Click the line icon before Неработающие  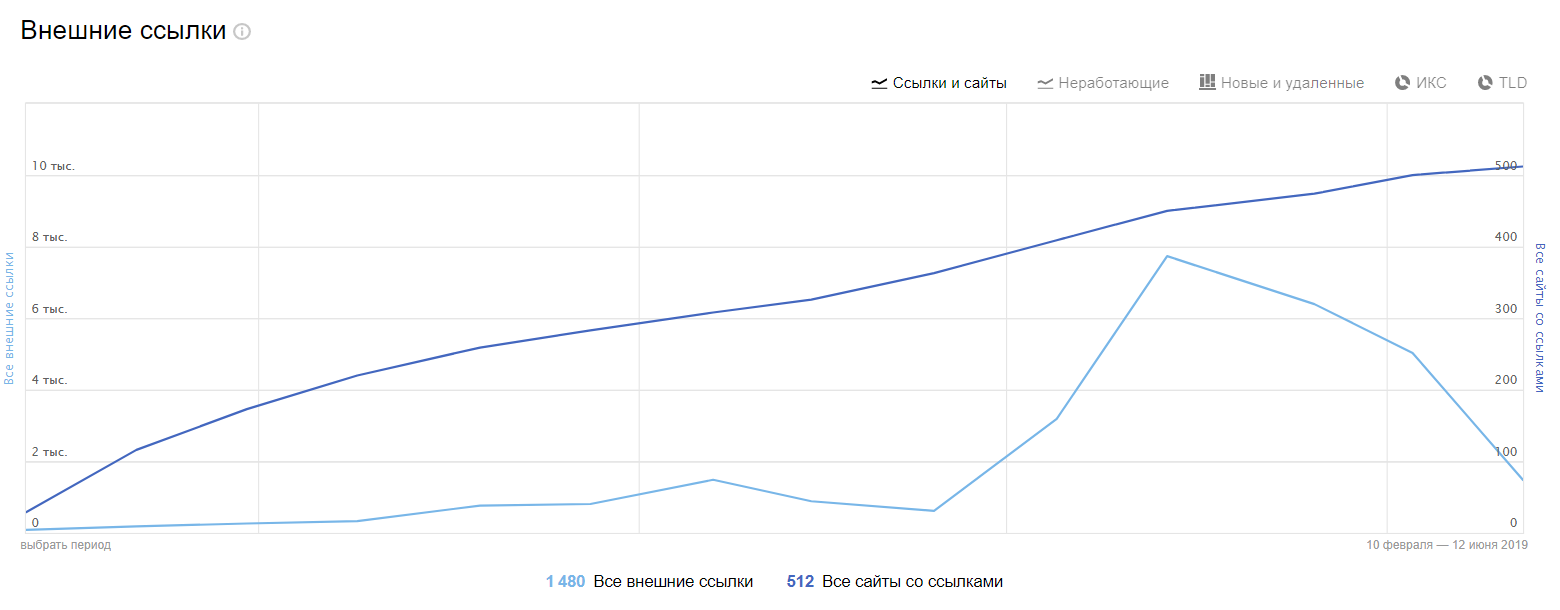1045,83
